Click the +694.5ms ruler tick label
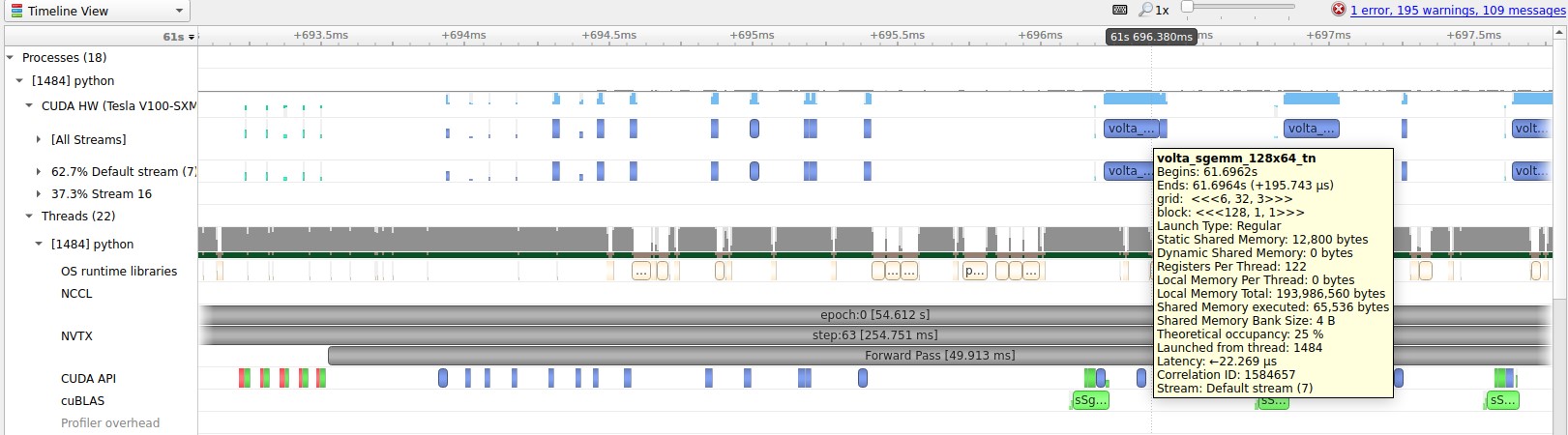This screenshot has width=1568, height=435. (x=609, y=35)
